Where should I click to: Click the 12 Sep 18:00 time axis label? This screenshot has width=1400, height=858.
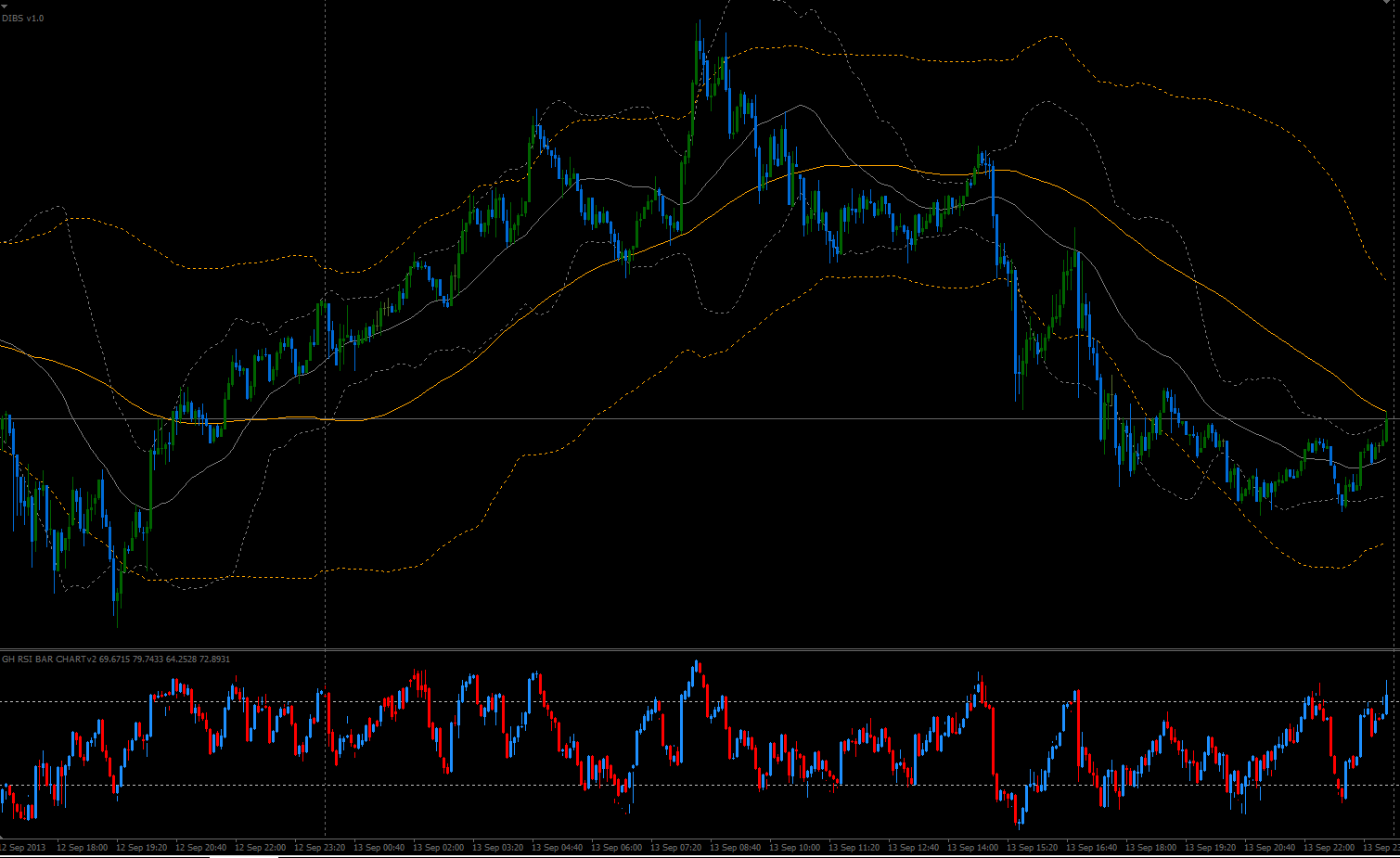click(x=82, y=848)
